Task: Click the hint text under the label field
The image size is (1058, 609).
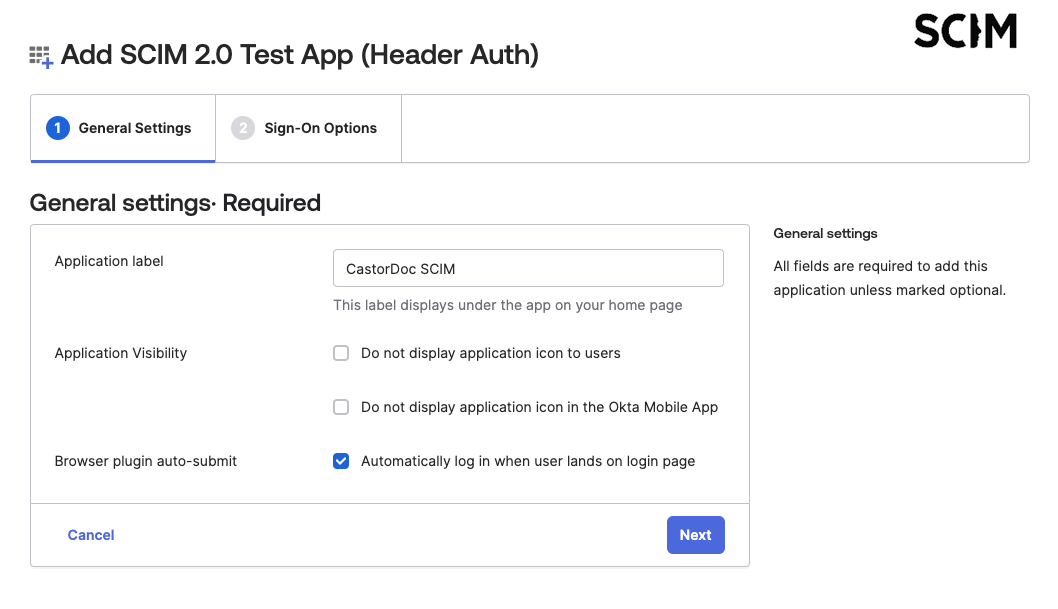Action: [507, 305]
